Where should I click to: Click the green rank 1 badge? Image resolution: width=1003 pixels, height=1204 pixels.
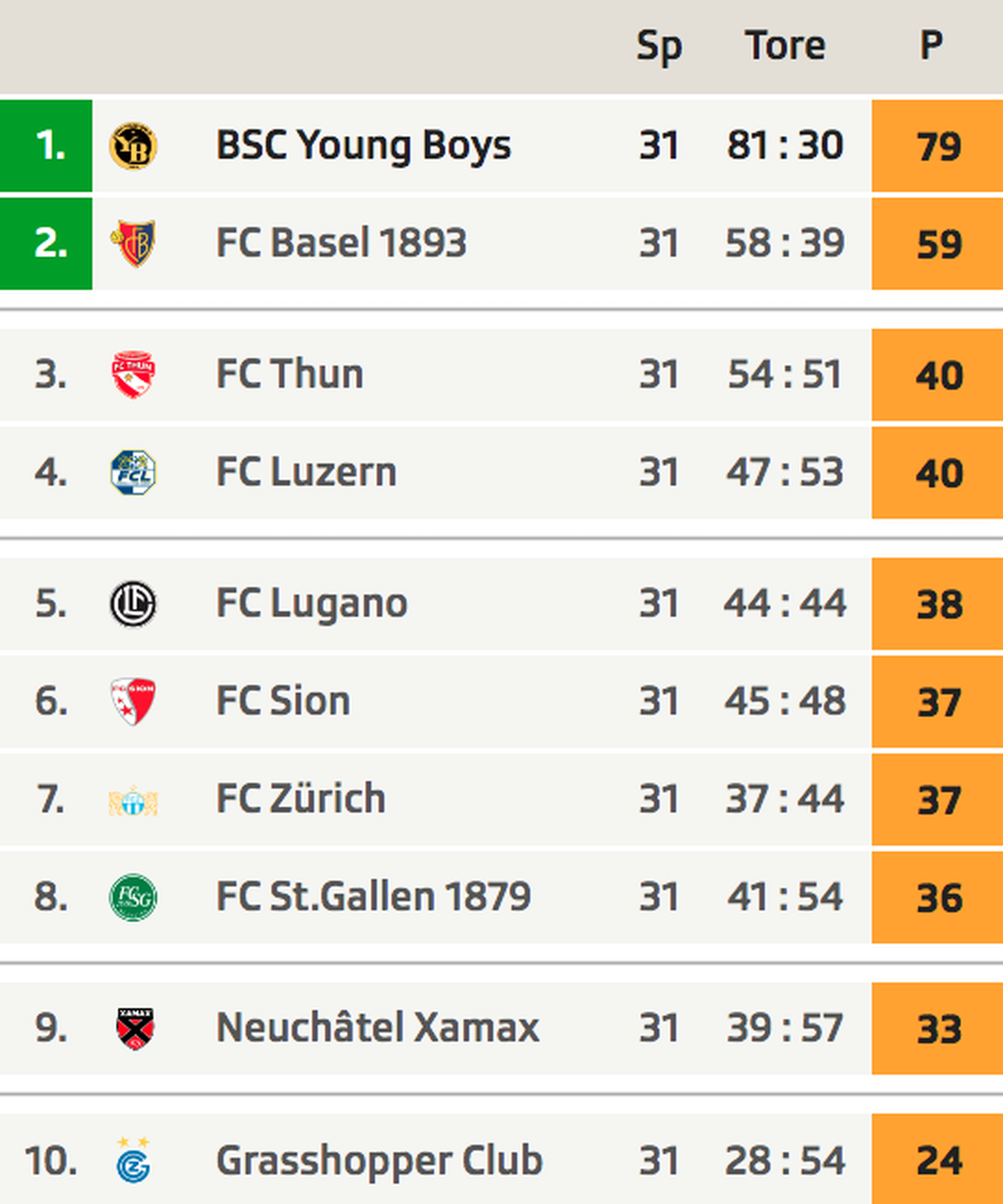click(x=46, y=146)
